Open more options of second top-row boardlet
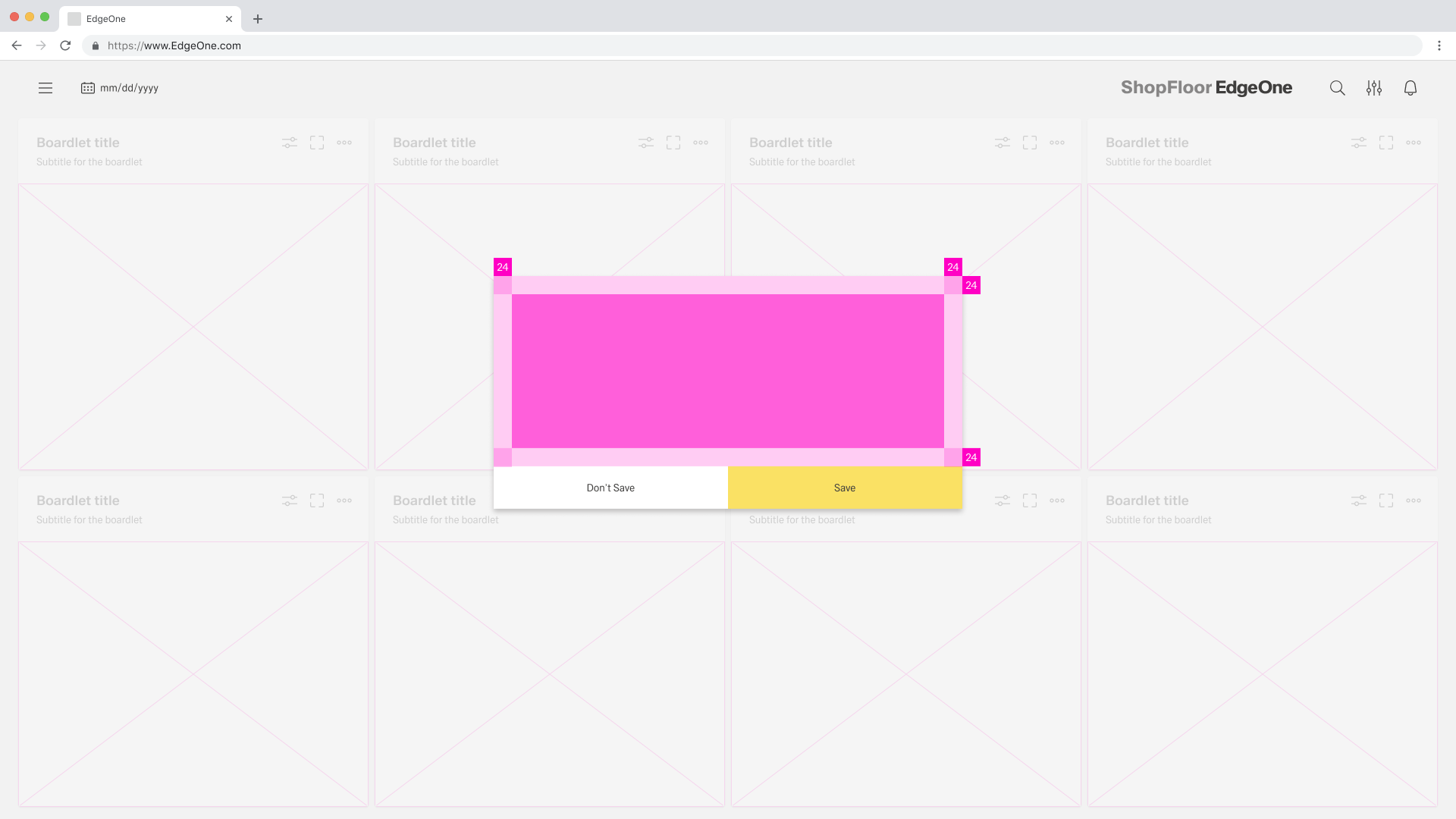 [701, 143]
